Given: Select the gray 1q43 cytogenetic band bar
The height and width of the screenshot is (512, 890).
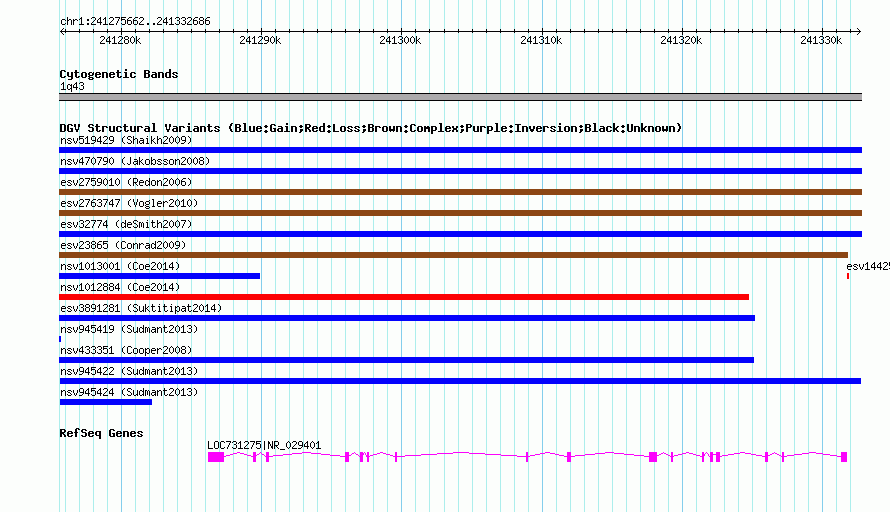Looking at the screenshot, I should [460, 97].
